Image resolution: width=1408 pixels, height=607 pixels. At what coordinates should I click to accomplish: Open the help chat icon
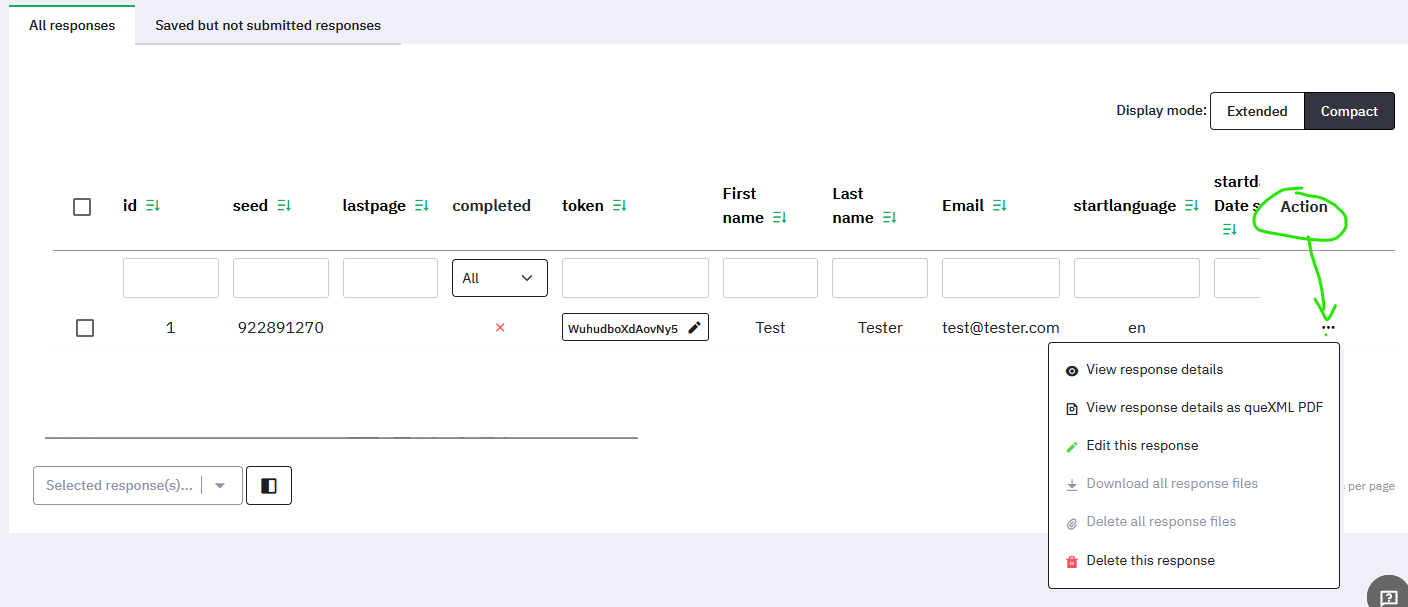point(1388,597)
